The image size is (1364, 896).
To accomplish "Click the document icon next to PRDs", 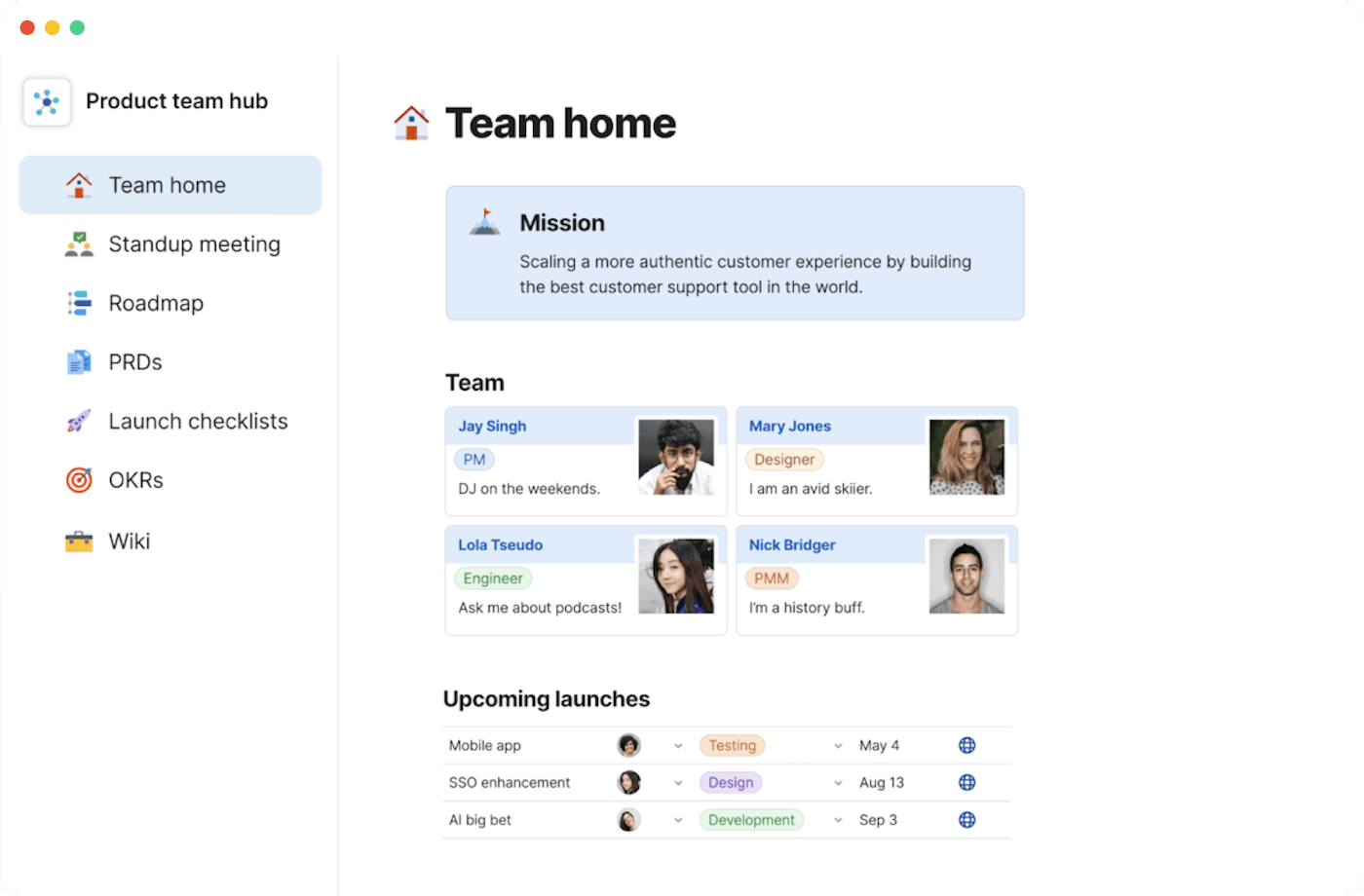I will click(79, 362).
